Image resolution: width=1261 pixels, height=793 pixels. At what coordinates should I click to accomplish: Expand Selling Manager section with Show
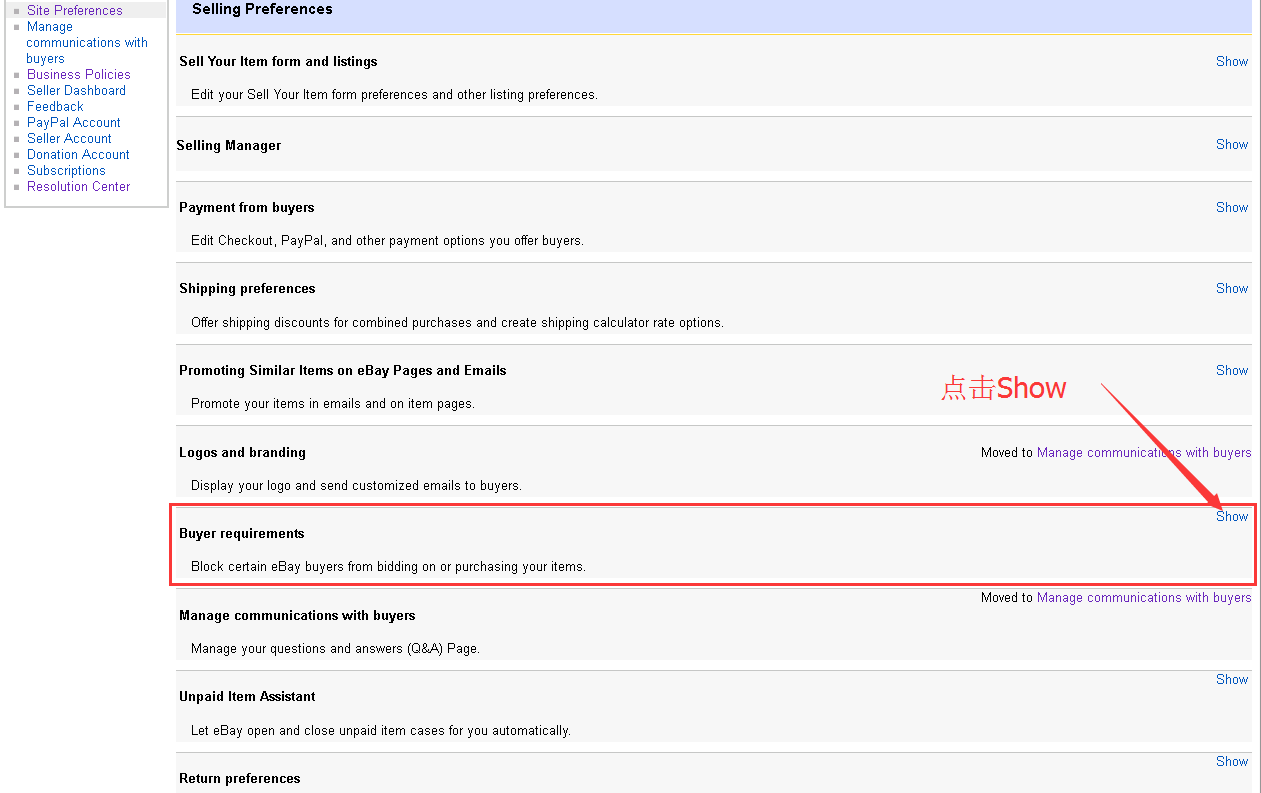[1231, 144]
